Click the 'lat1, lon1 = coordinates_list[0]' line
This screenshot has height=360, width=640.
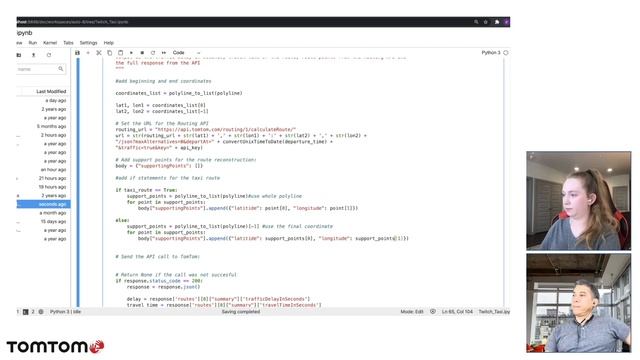(x=160, y=105)
